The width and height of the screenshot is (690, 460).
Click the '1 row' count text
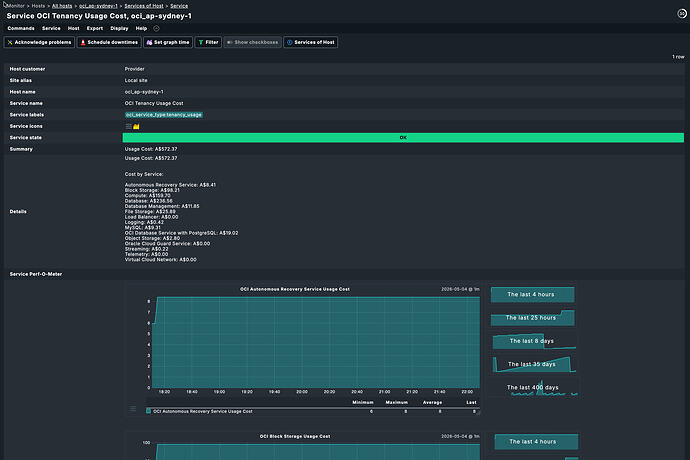pyautogui.click(x=678, y=57)
